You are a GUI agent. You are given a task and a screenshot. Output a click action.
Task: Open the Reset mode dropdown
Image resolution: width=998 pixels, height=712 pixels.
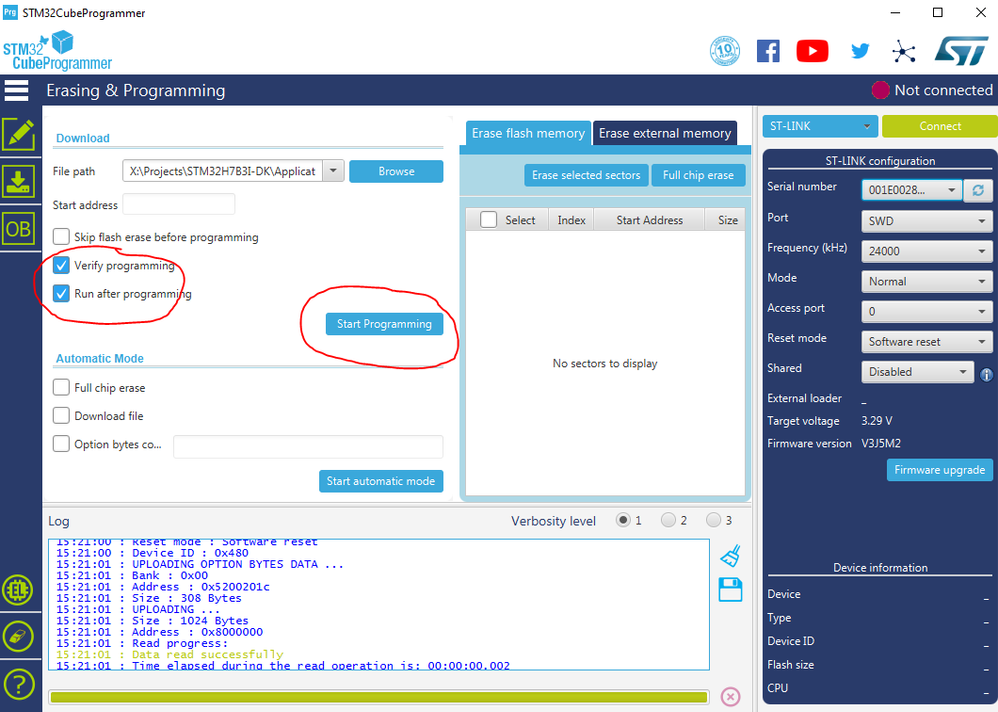(927, 342)
